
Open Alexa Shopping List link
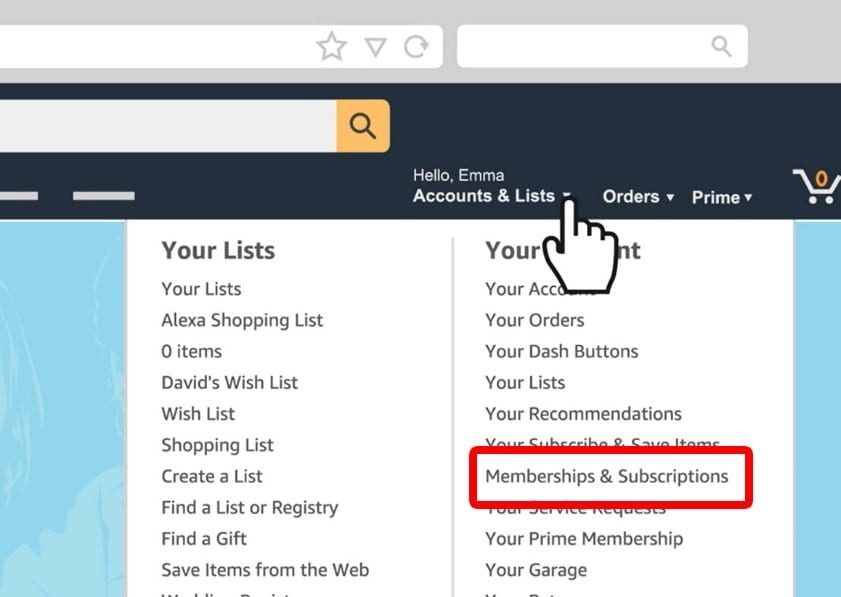242,320
